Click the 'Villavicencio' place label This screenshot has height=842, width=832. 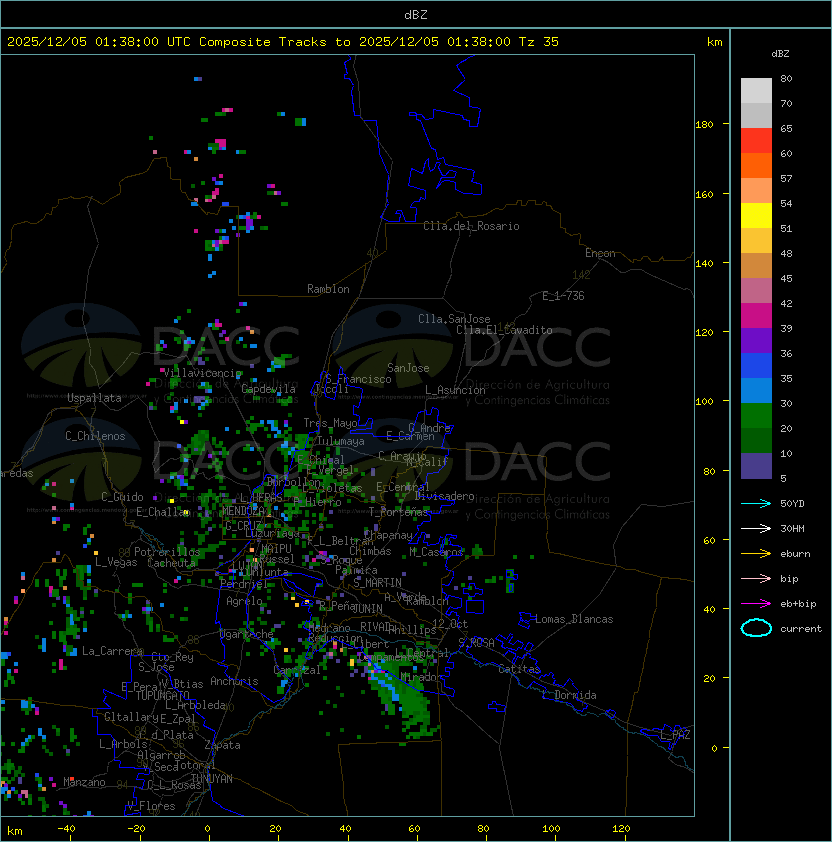point(202,373)
